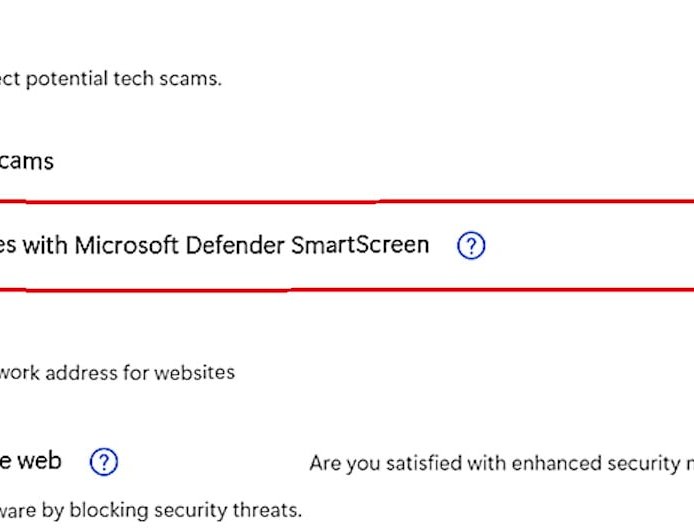Click the help icon beside Microsoft Defender SmartScreen

click(470, 246)
